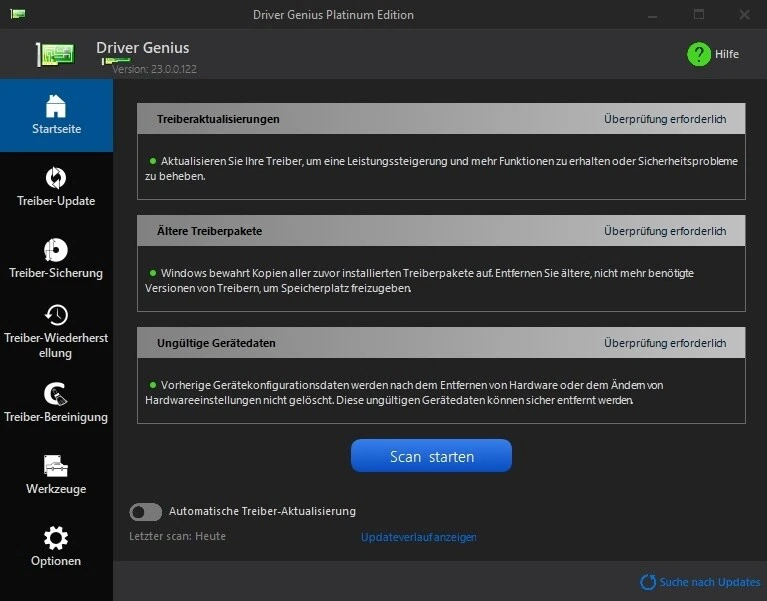Click Überprüfung erforderlich status for Ältere Treiberpakete

(x=665, y=231)
